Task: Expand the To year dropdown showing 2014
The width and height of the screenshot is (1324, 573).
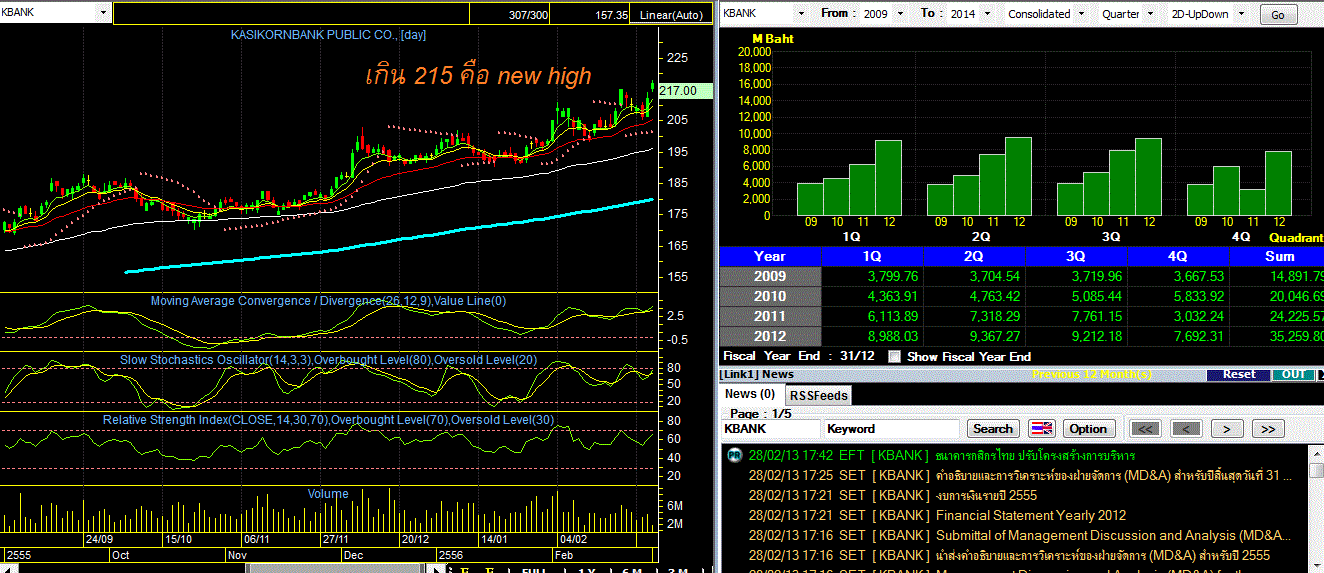Action: point(986,14)
